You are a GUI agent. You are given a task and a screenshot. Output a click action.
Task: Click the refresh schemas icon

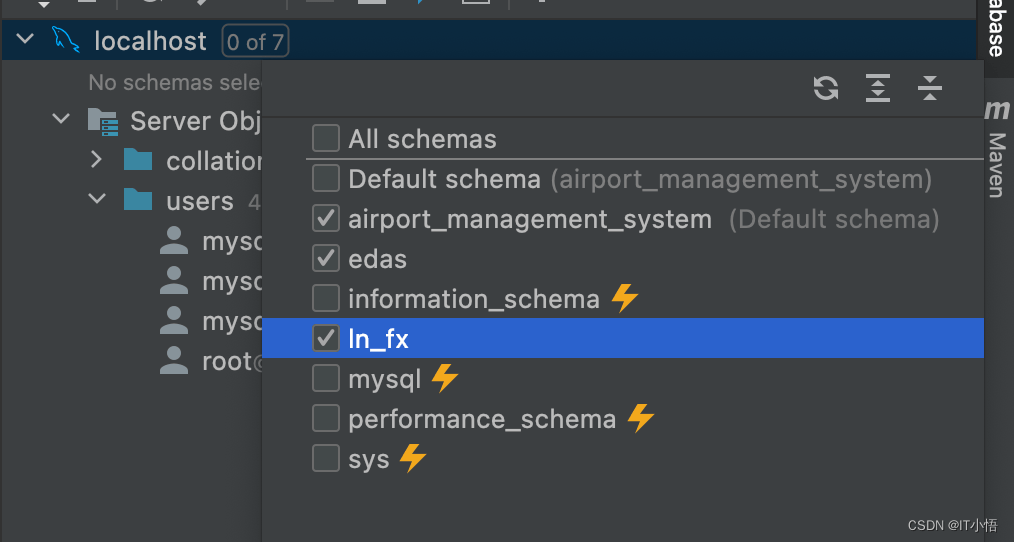(x=826, y=88)
